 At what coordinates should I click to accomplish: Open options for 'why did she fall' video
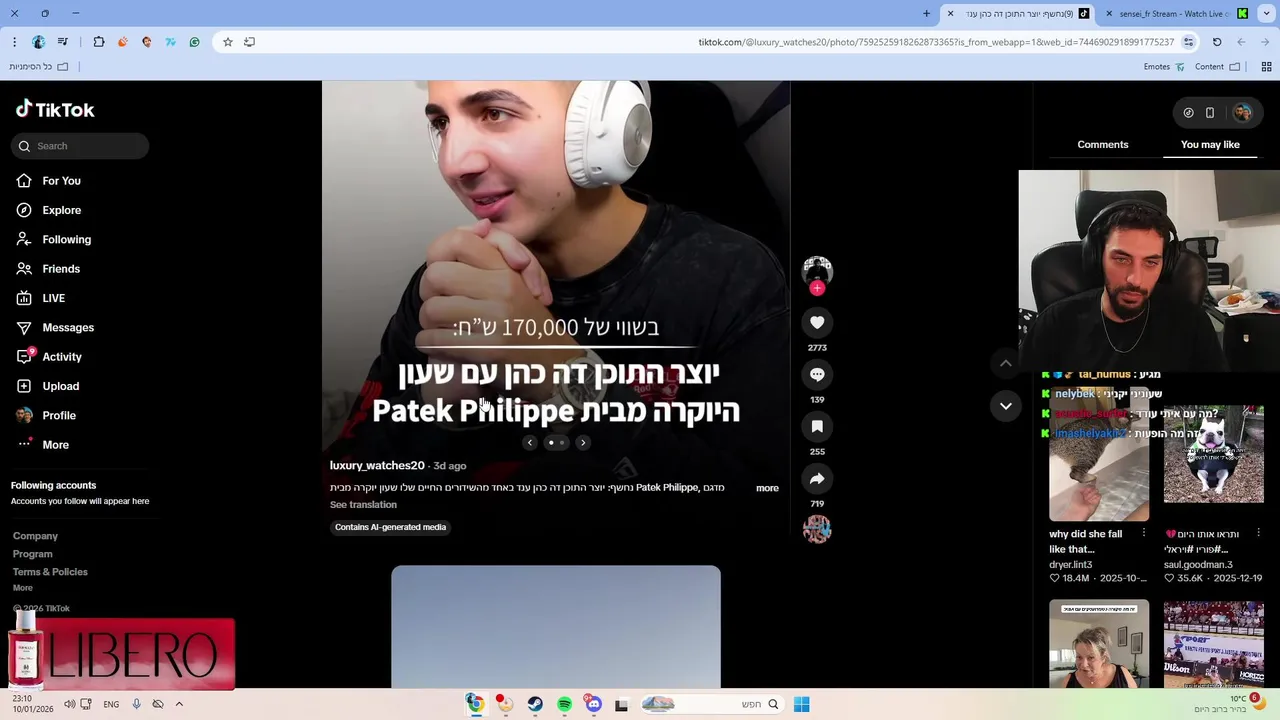click(1143, 534)
